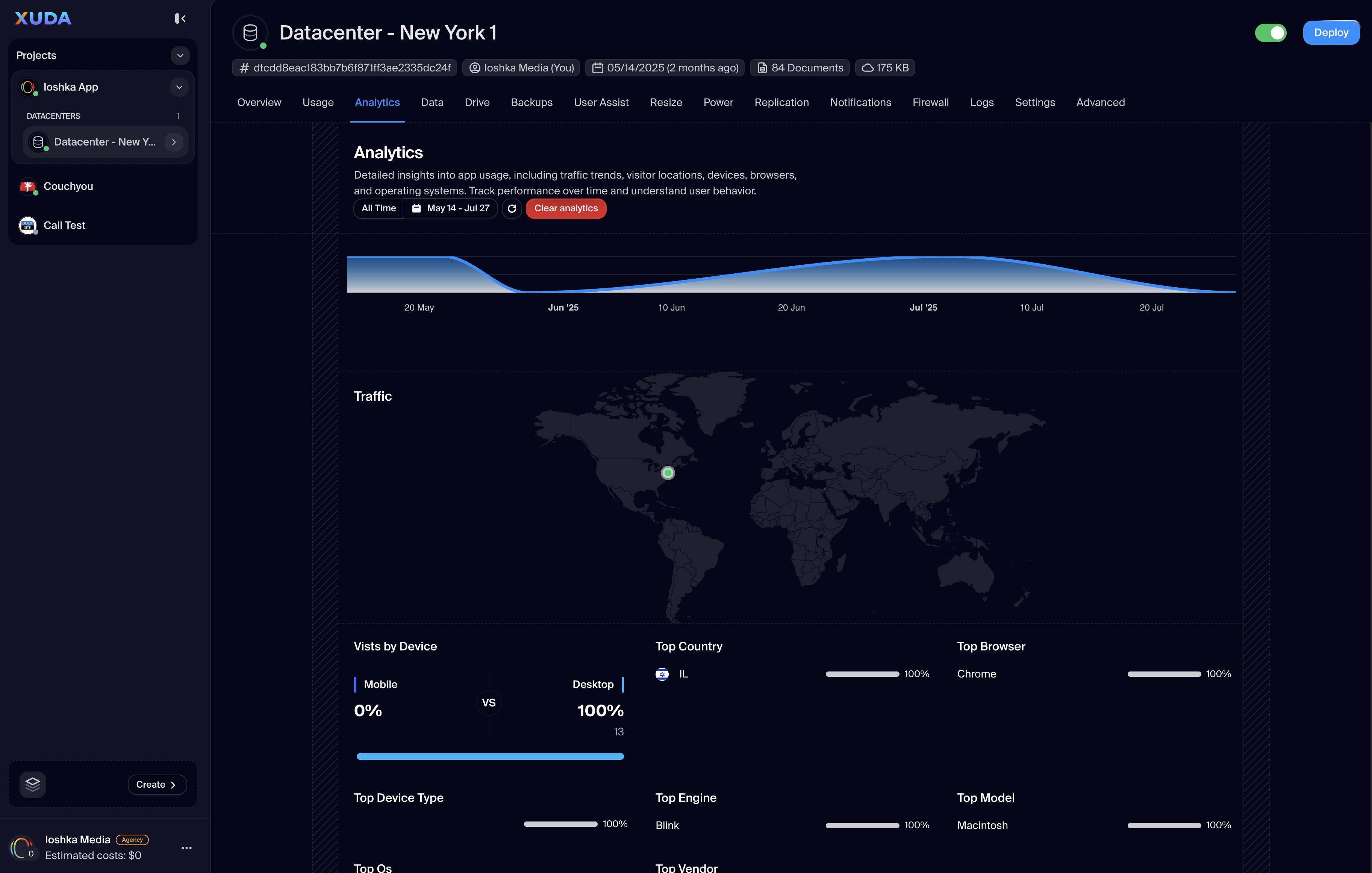
Task: Click the Mobile vs Desktop progress bar
Action: (489, 756)
